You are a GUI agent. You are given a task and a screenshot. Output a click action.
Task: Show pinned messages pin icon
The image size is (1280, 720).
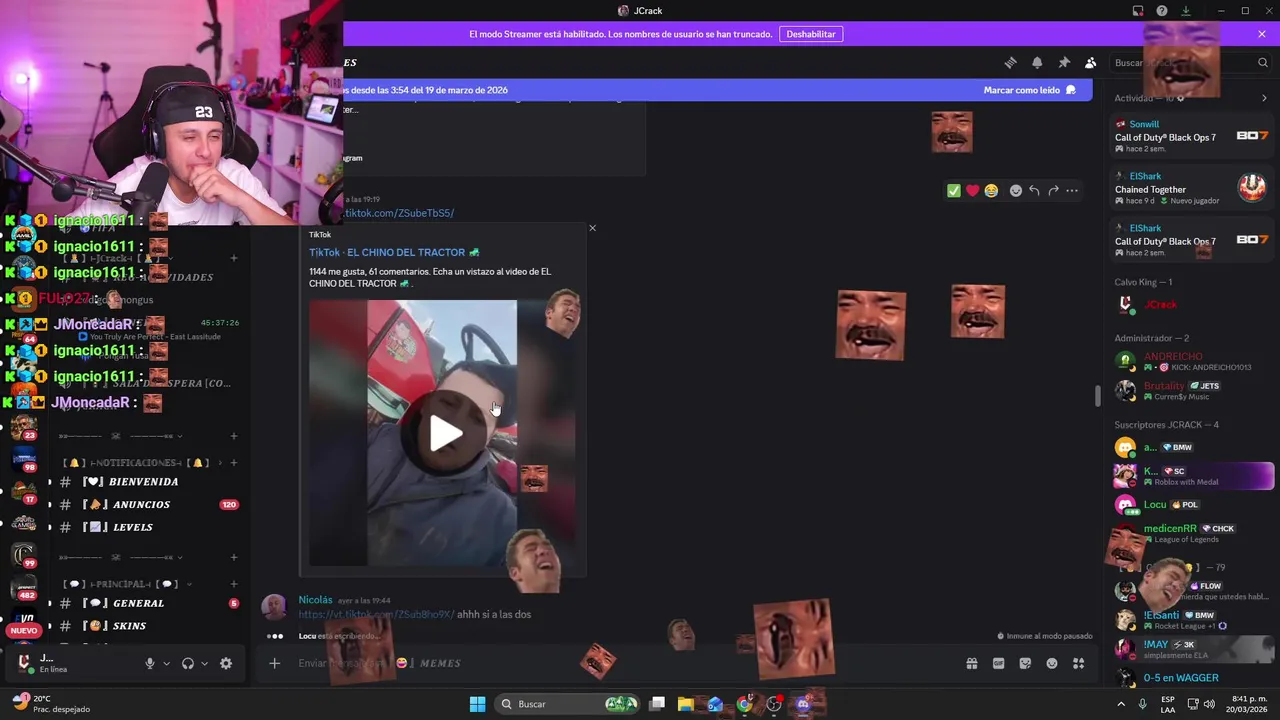1064,62
